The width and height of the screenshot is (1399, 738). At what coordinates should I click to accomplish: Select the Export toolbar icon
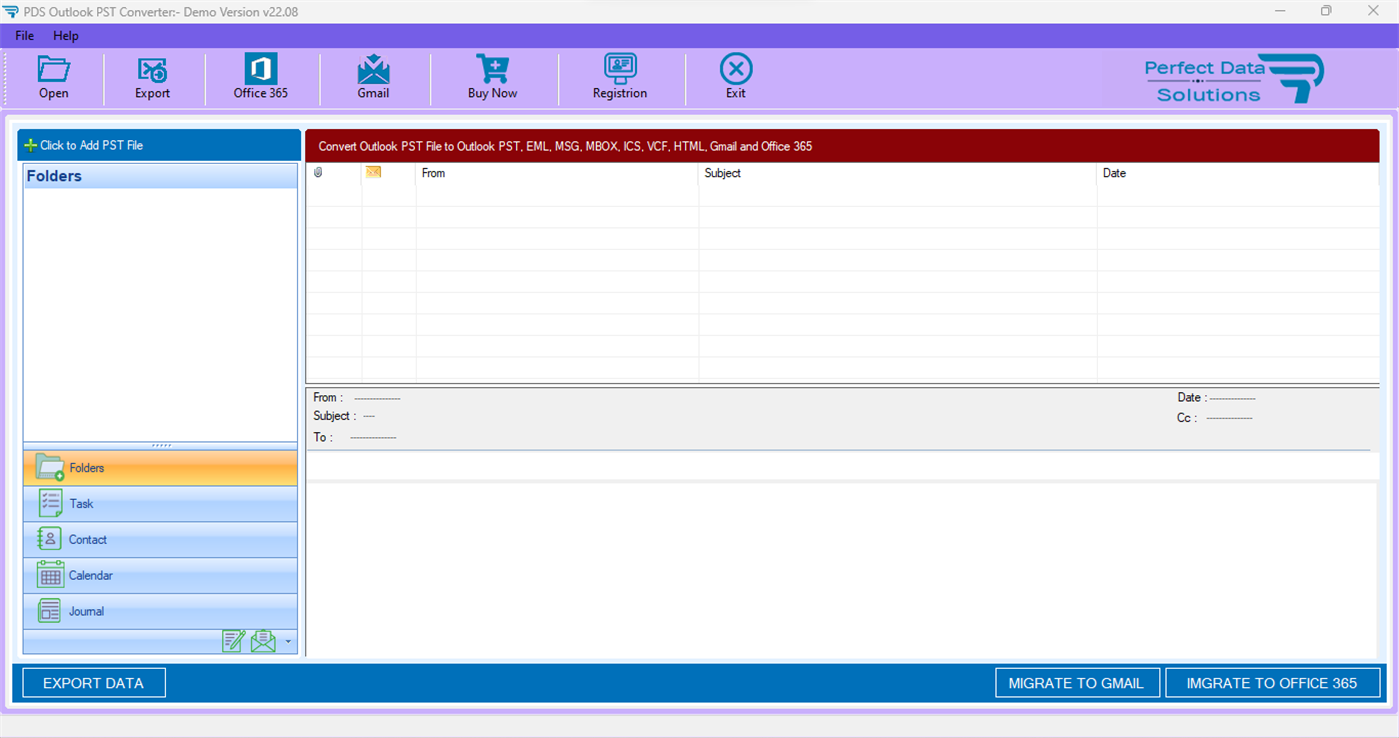coord(152,77)
